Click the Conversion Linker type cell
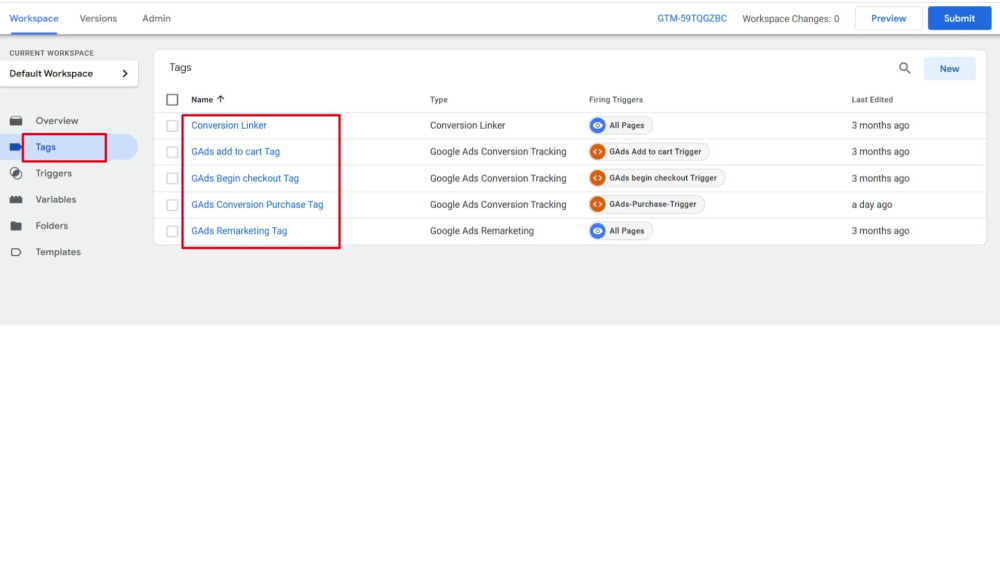This screenshot has width=1000, height=563. click(467, 126)
